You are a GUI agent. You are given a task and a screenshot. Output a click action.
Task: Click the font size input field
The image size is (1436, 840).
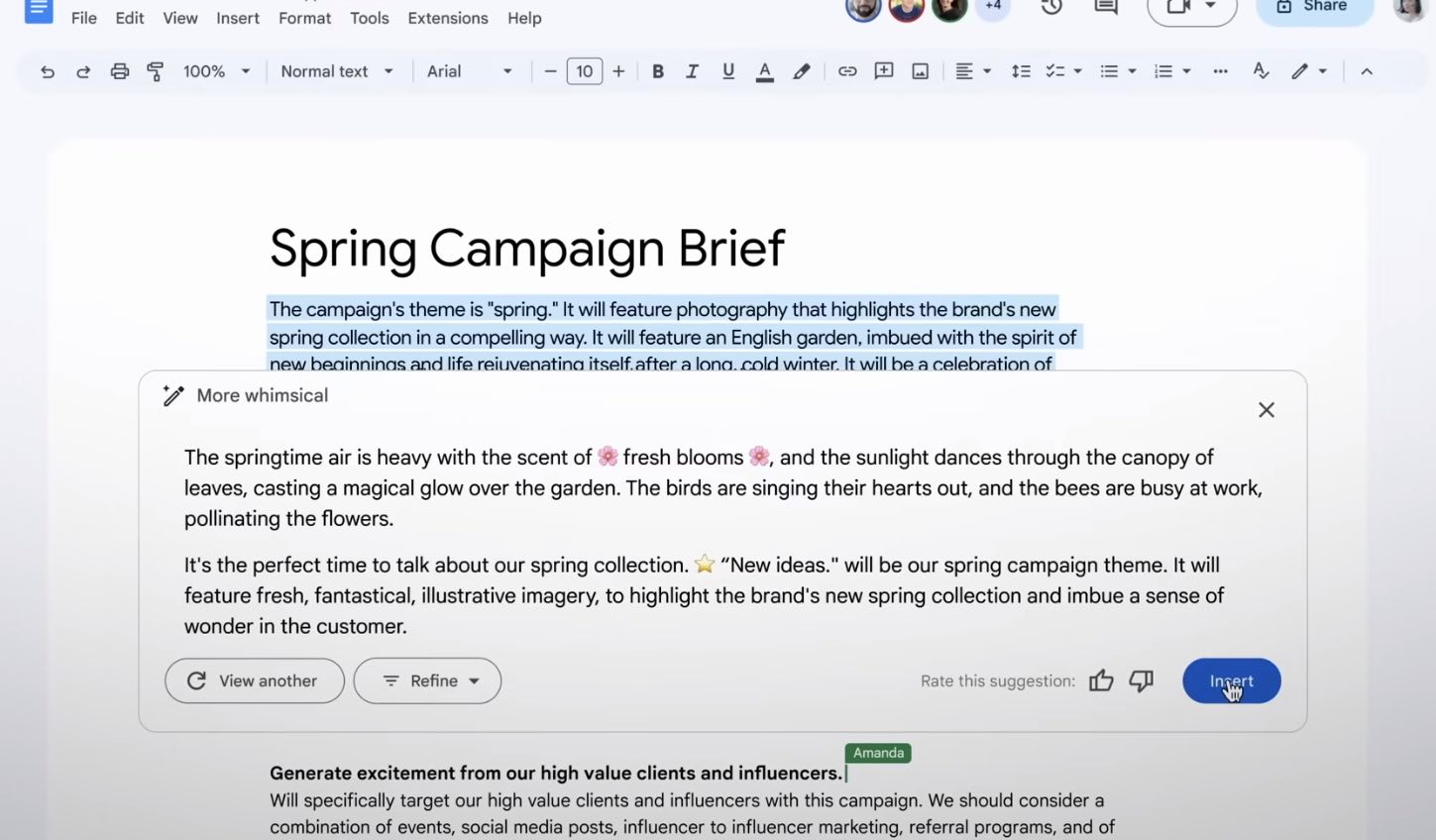(x=585, y=71)
